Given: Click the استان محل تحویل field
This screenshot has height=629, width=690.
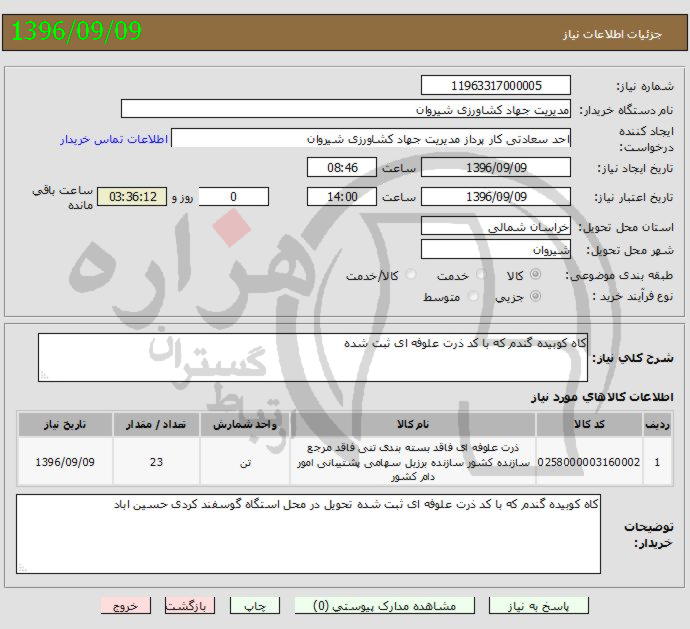Looking at the screenshot, I should [x=495, y=226].
